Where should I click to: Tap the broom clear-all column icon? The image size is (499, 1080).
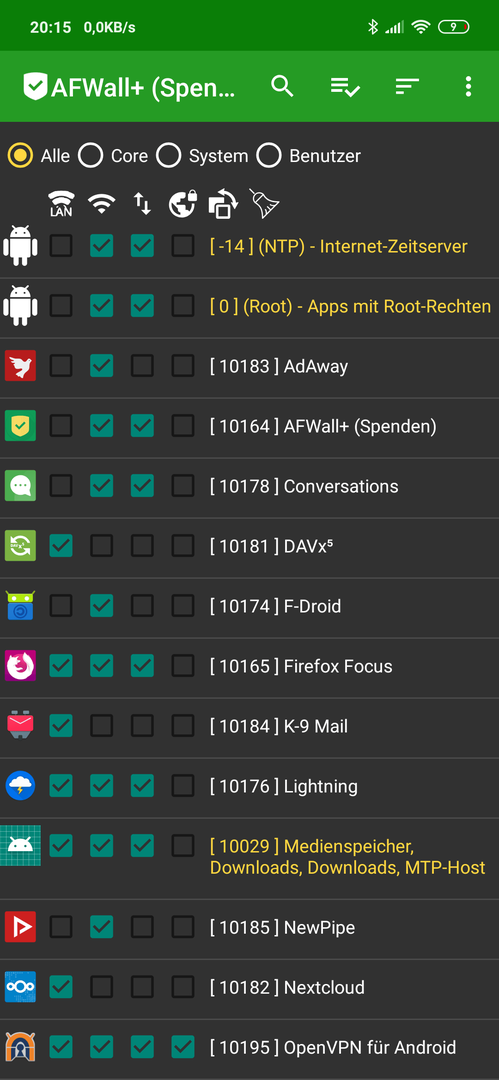pyautogui.click(x=265, y=203)
